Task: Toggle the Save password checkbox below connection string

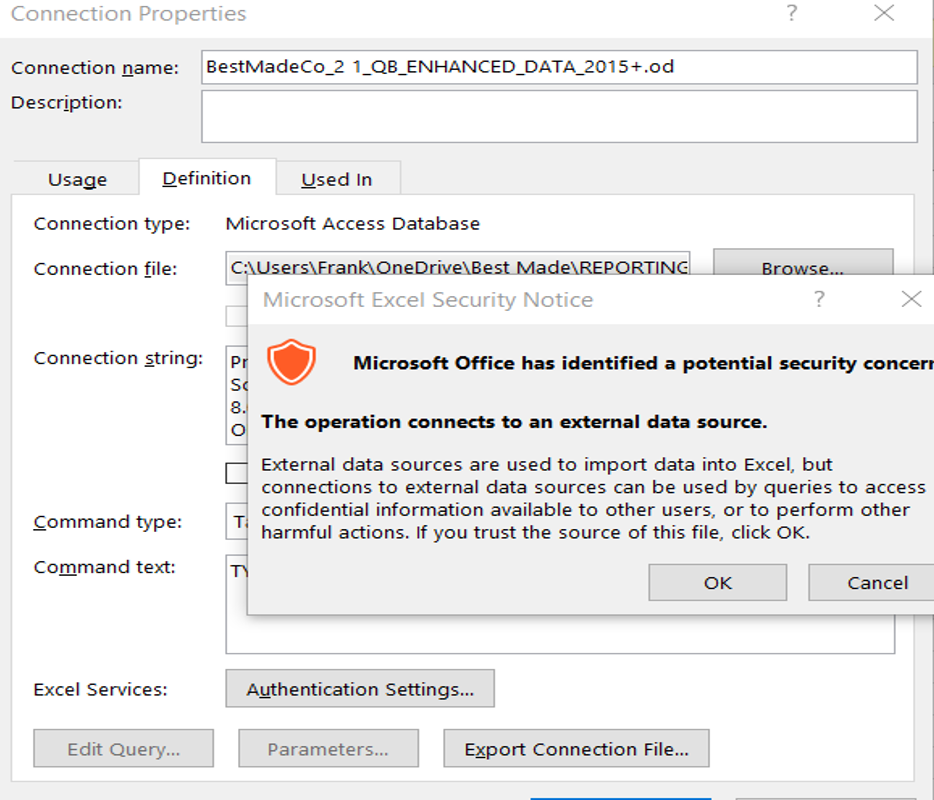Action: [x=236, y=474]
